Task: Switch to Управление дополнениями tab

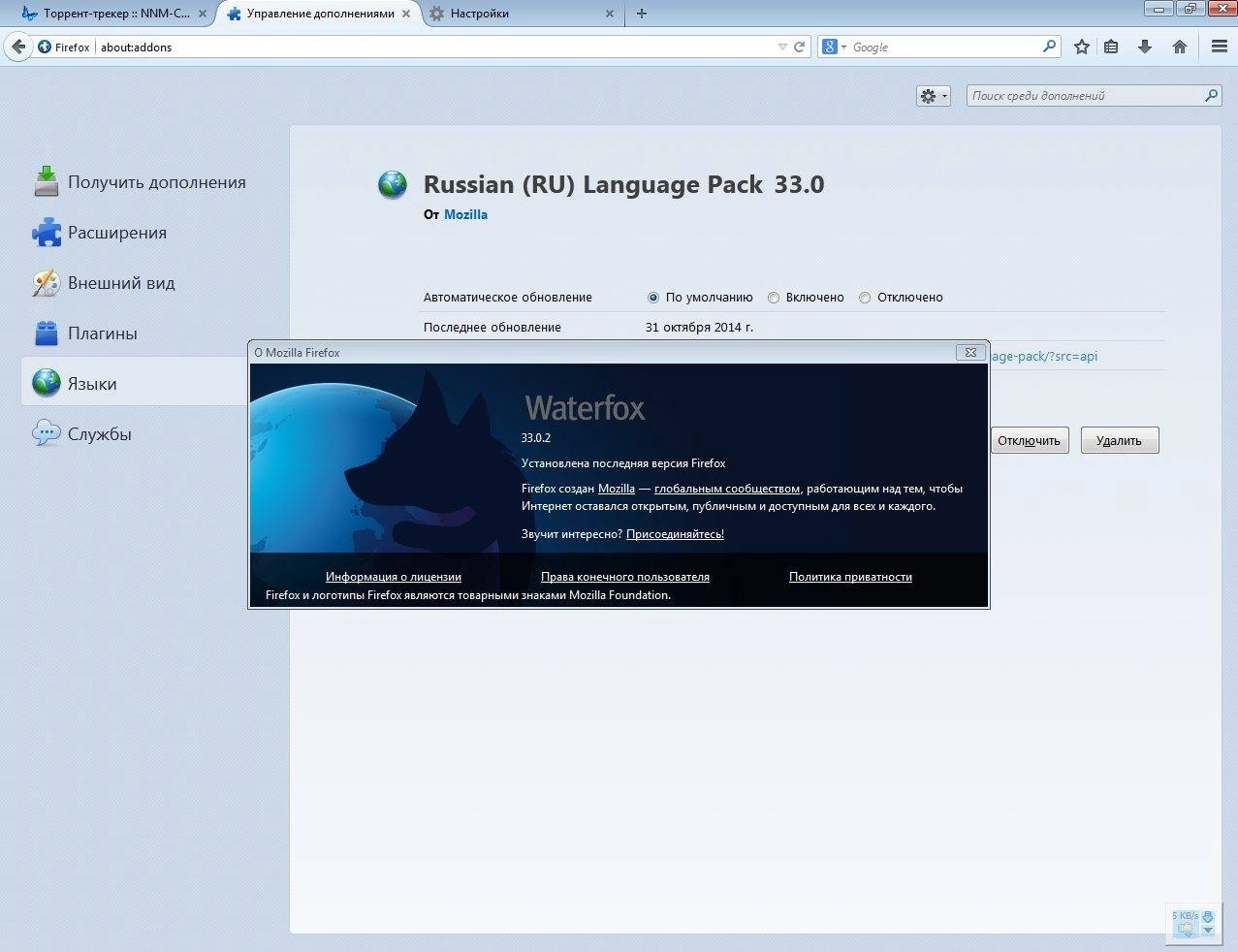Action: [320, 14]
